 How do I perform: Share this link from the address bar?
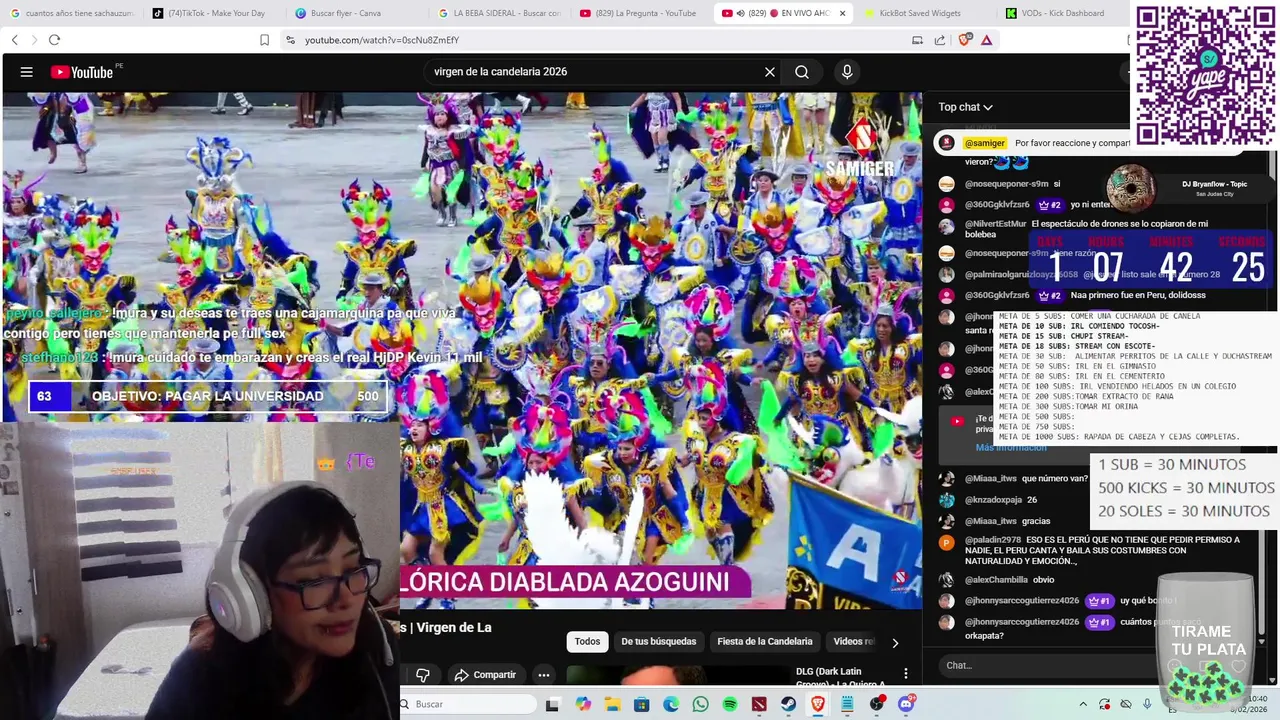point(940,40)
